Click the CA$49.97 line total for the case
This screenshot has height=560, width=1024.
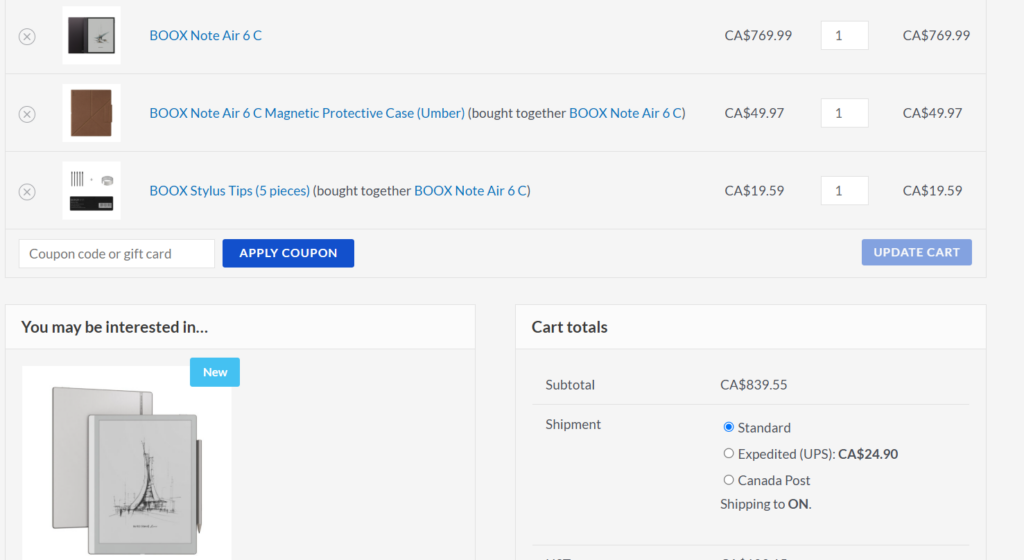pos(933,113)
